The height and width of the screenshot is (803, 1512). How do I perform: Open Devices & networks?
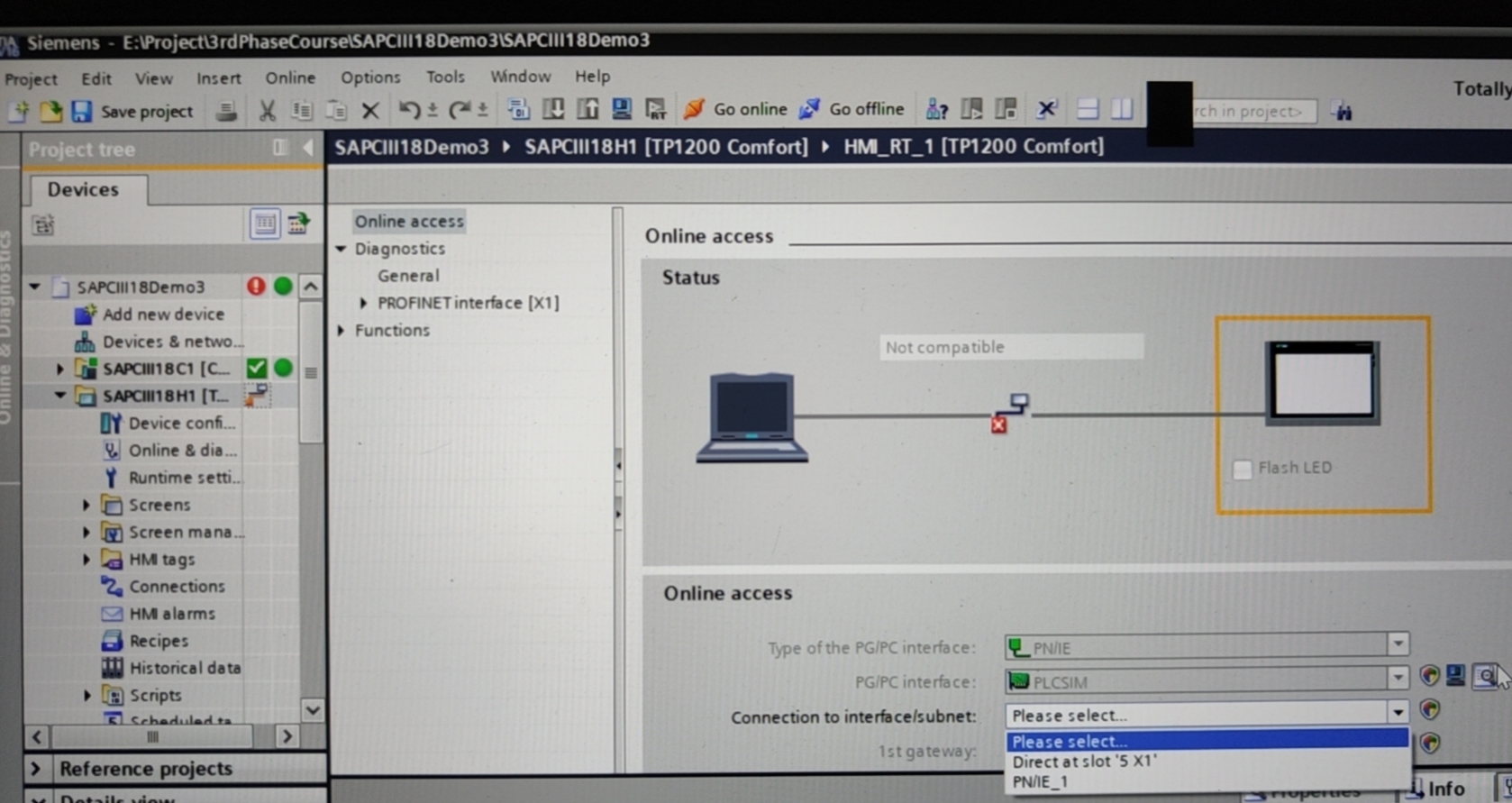pyautogui.click(x=160, y=342)
